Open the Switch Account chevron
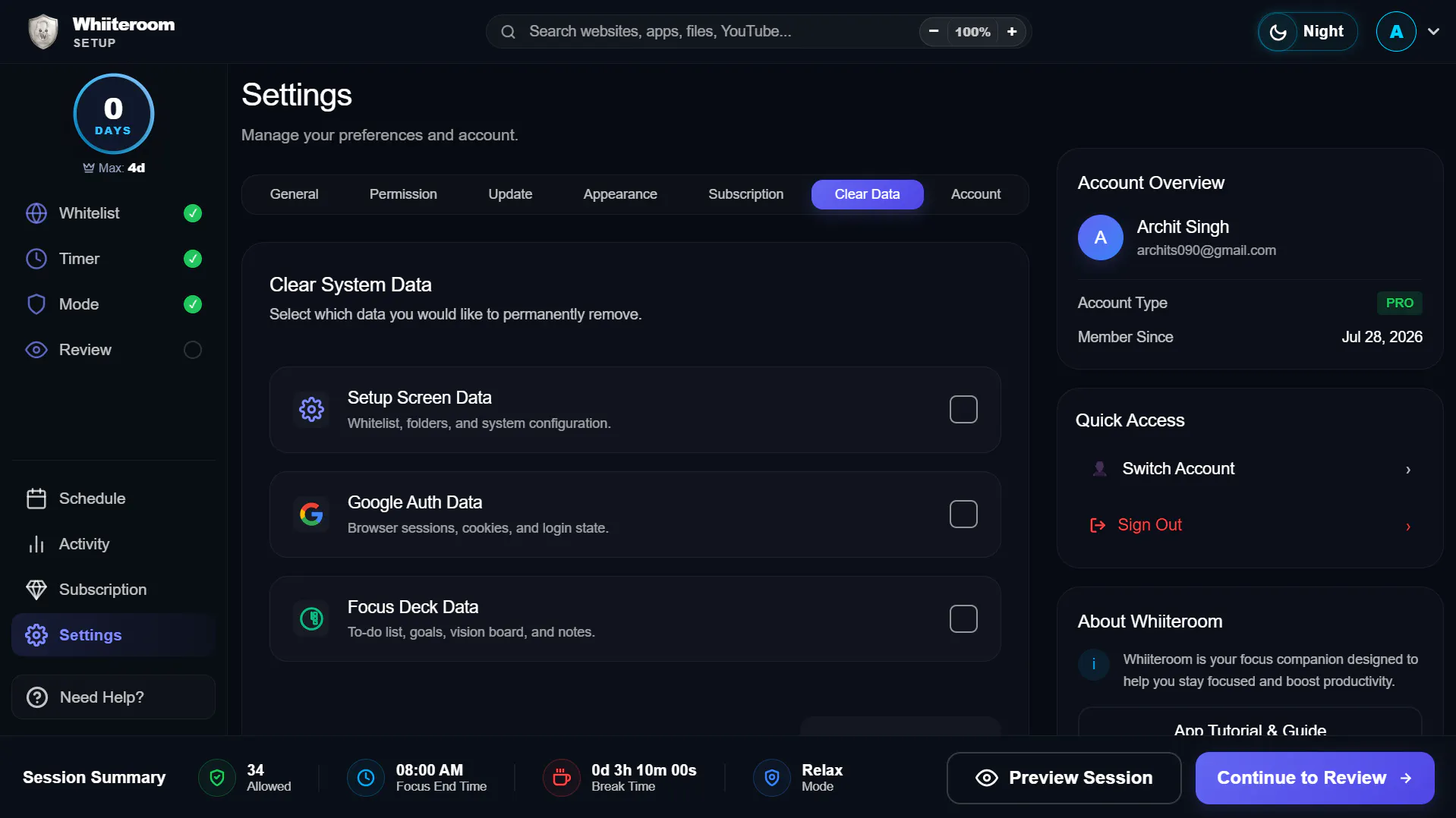The image size is (1456, 818). click(1408, 470)
